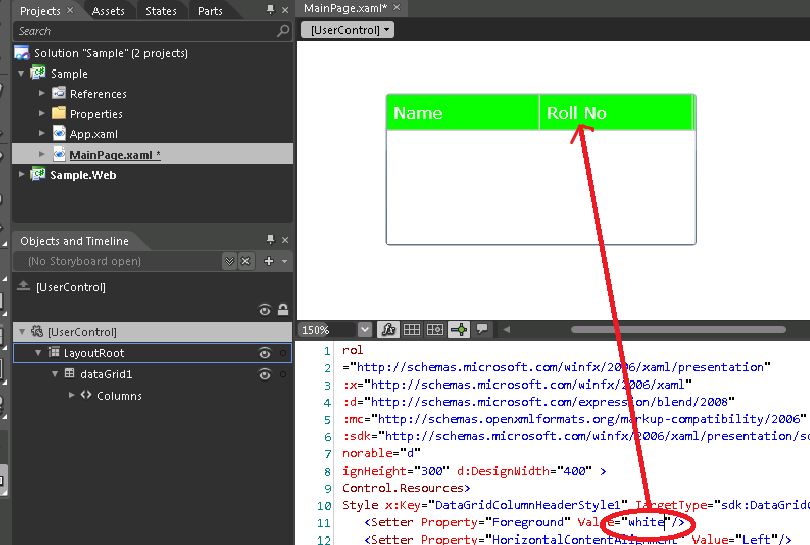The width and height of the screenshot is (810, 545).
Task: Hide the LayoutRoot element
Action: tap(265, 353)
